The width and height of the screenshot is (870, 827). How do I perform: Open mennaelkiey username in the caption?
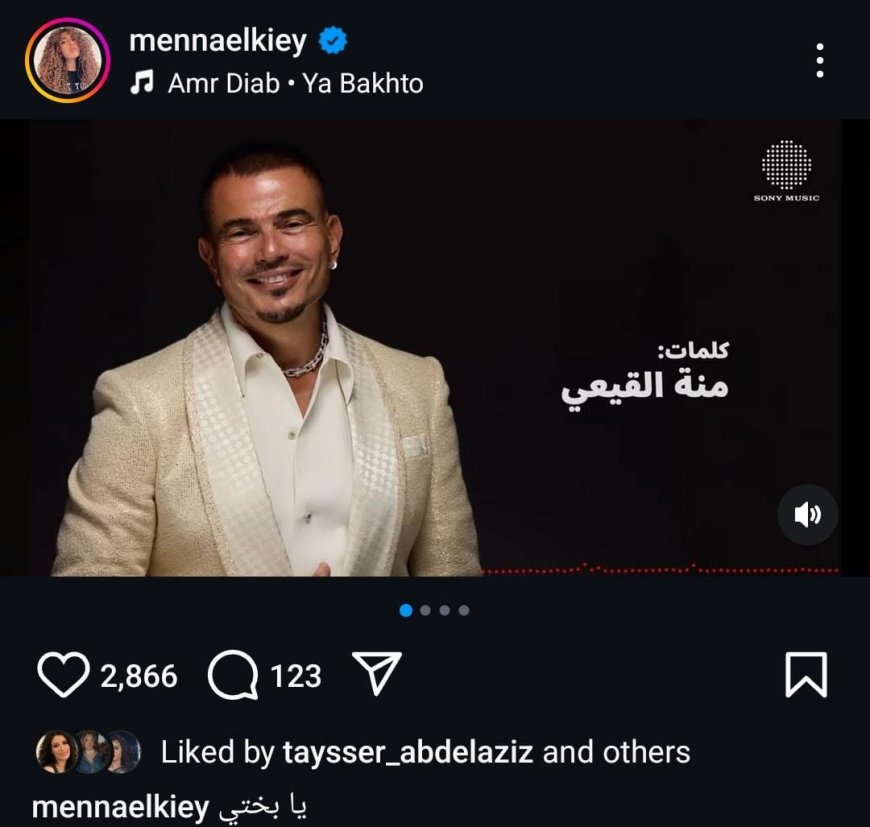tap(120, 808)
